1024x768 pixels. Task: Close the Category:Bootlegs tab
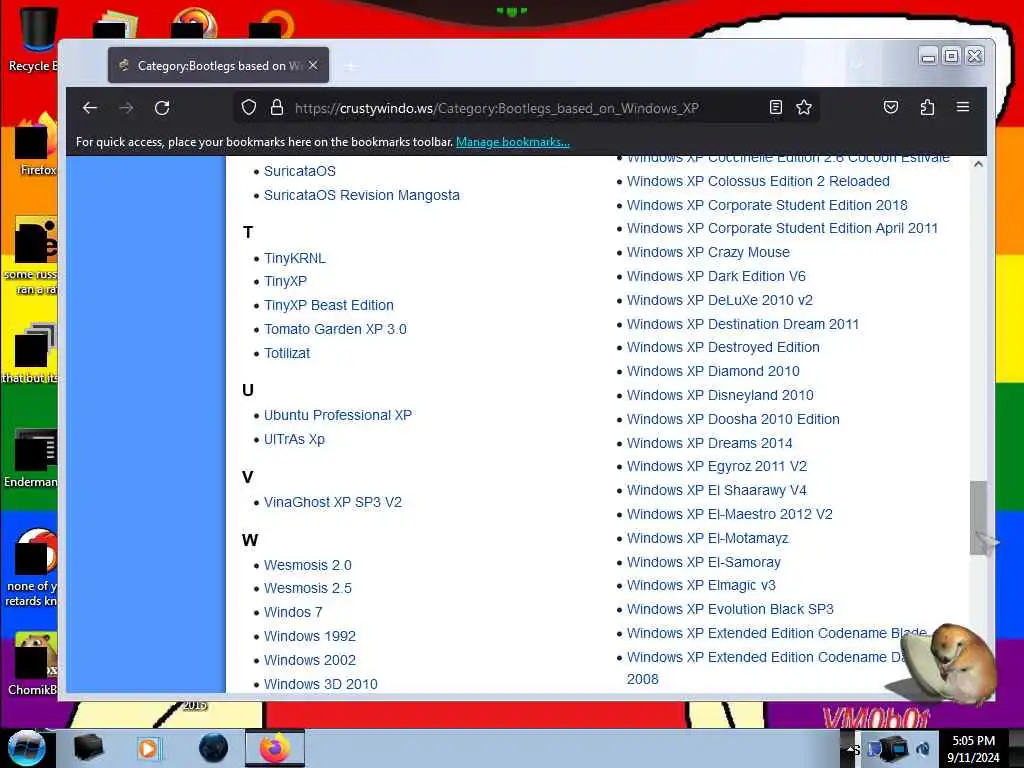coord(313,65)
